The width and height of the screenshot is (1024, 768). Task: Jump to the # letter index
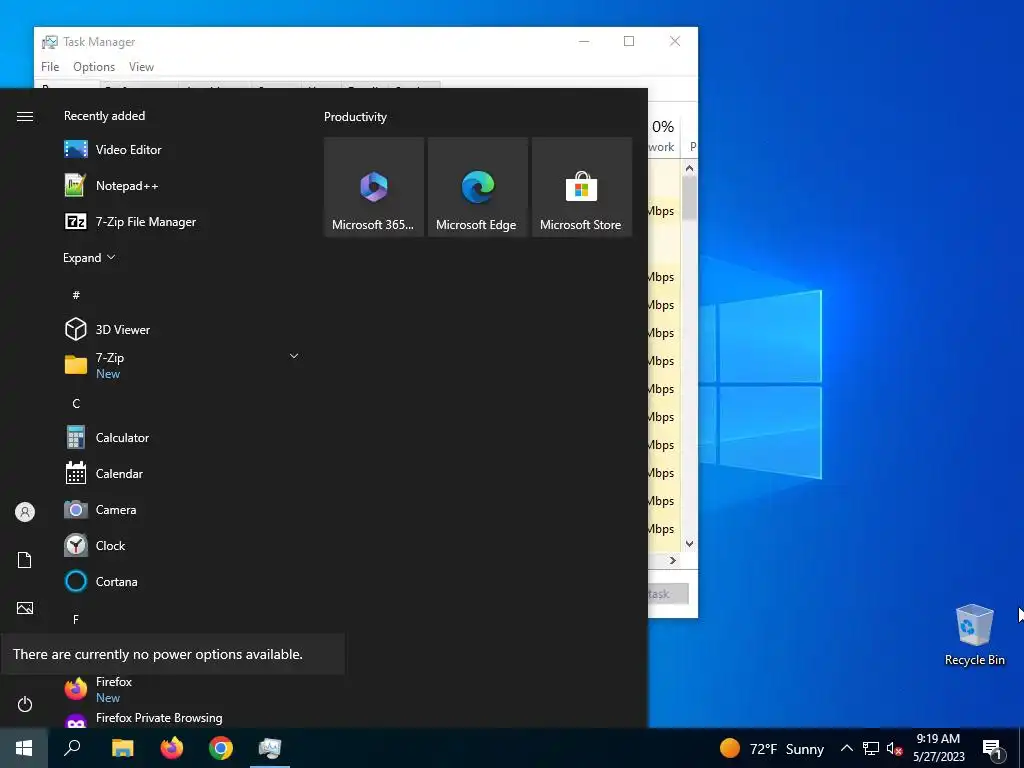76,295
